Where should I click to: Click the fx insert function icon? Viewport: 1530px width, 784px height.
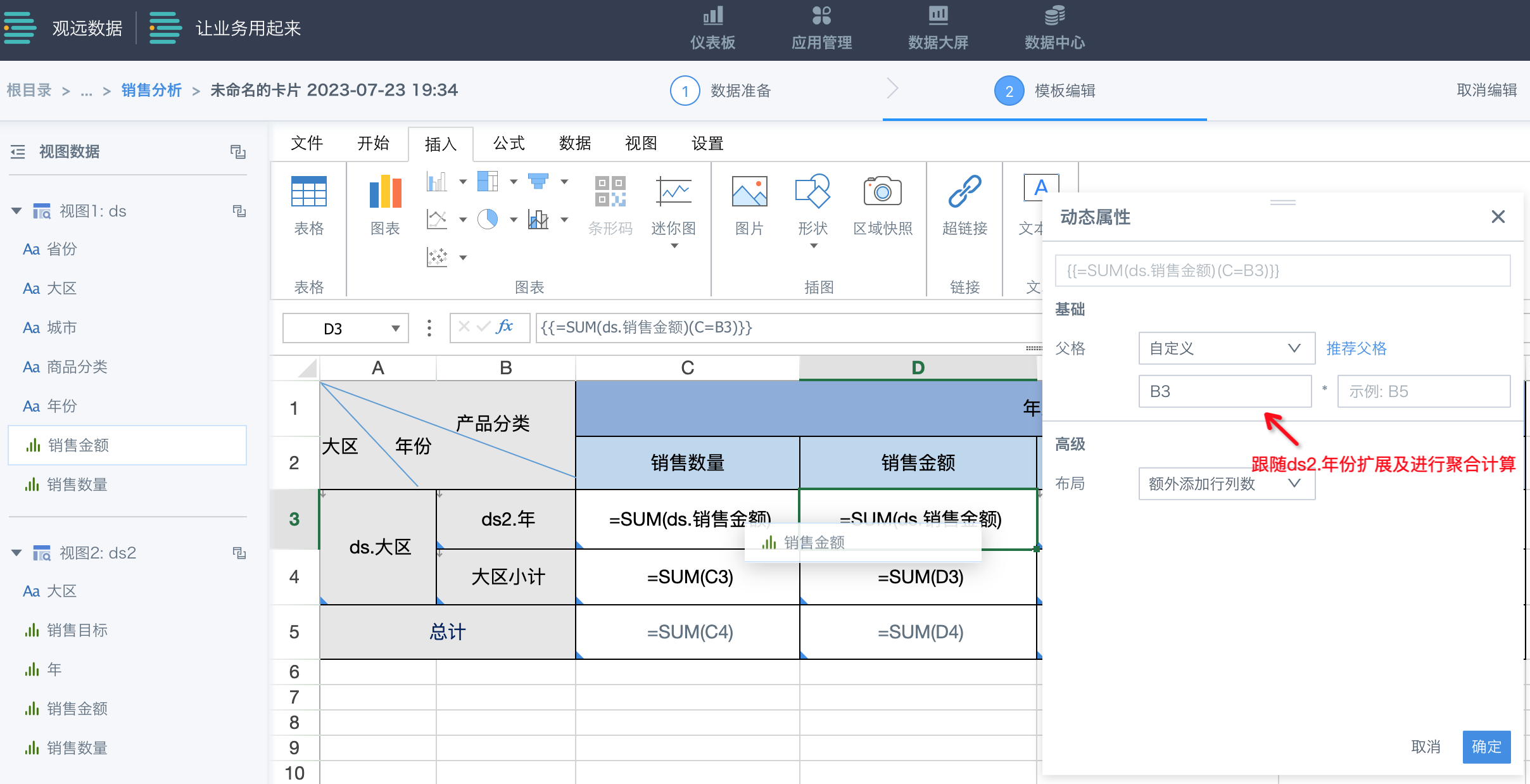(505, 327)
